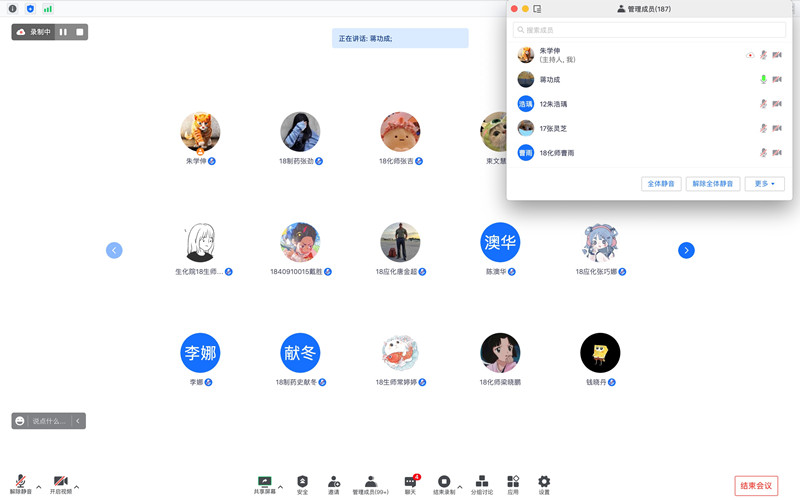Open 设置 (Settings) gear in toolbar
This screenshot has width=800, height=500.
click(x=544, y=484)
